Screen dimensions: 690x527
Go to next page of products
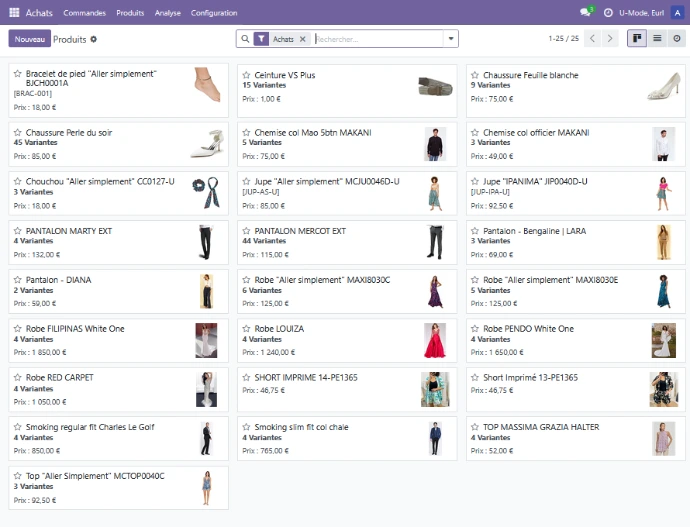(609, 39)
